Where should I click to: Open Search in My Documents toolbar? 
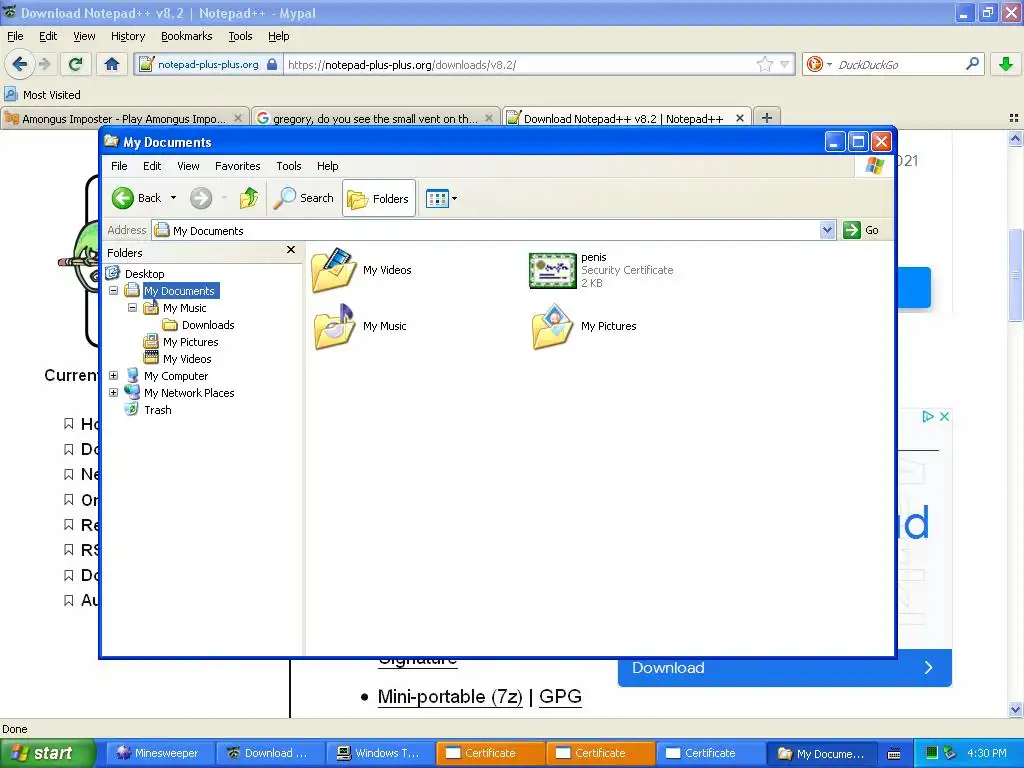[x=304, y=198]
